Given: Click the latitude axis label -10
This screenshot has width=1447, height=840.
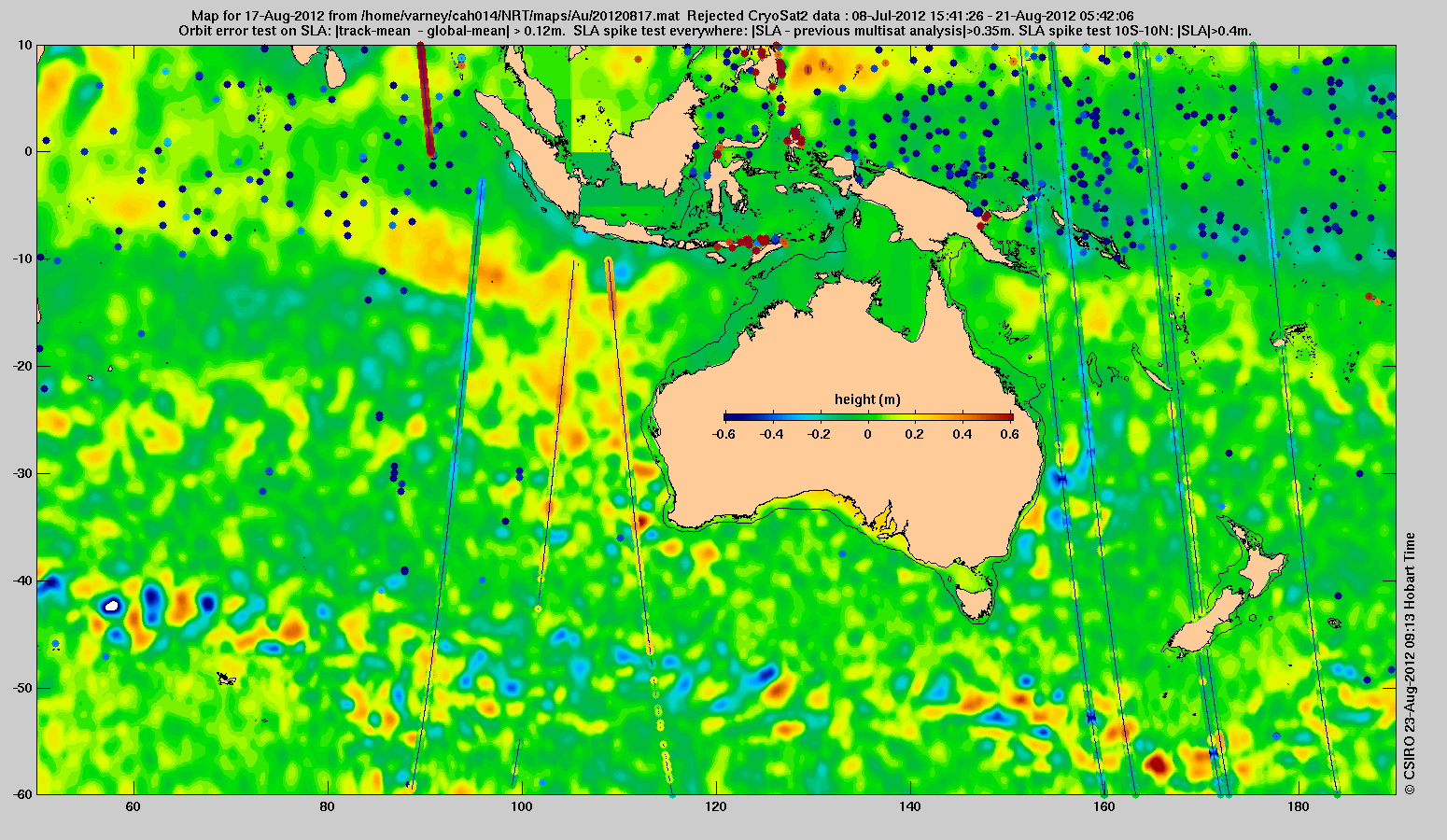Looking at the screenshot, I should pos(21,259).
